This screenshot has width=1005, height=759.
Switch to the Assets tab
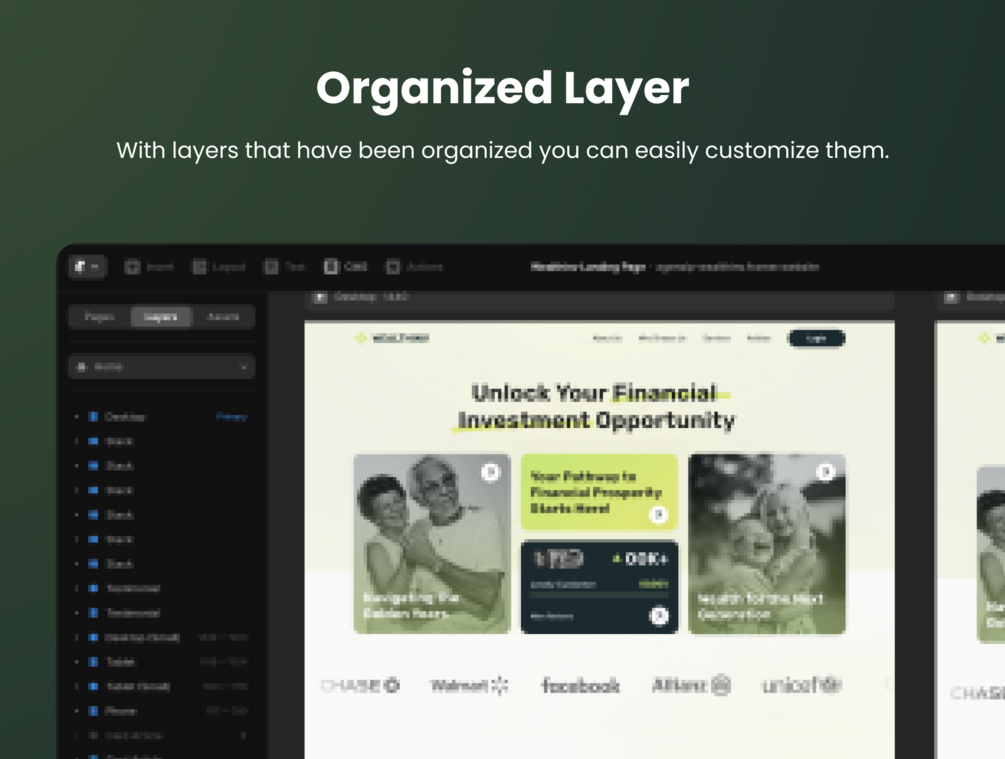(223, 317)
